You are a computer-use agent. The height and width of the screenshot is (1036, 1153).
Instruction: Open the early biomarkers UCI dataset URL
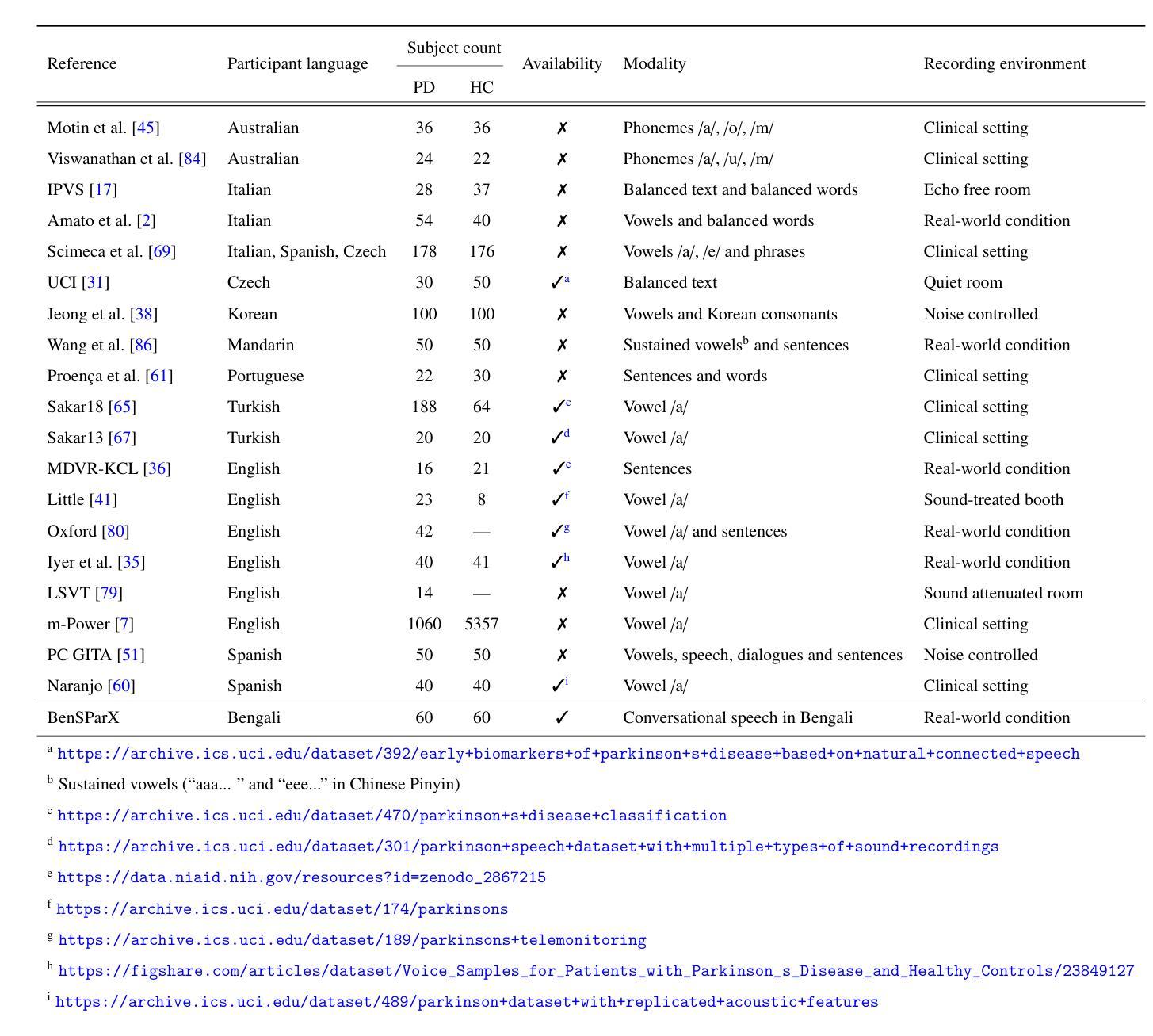pyautogui.click(x=568, y=754)
